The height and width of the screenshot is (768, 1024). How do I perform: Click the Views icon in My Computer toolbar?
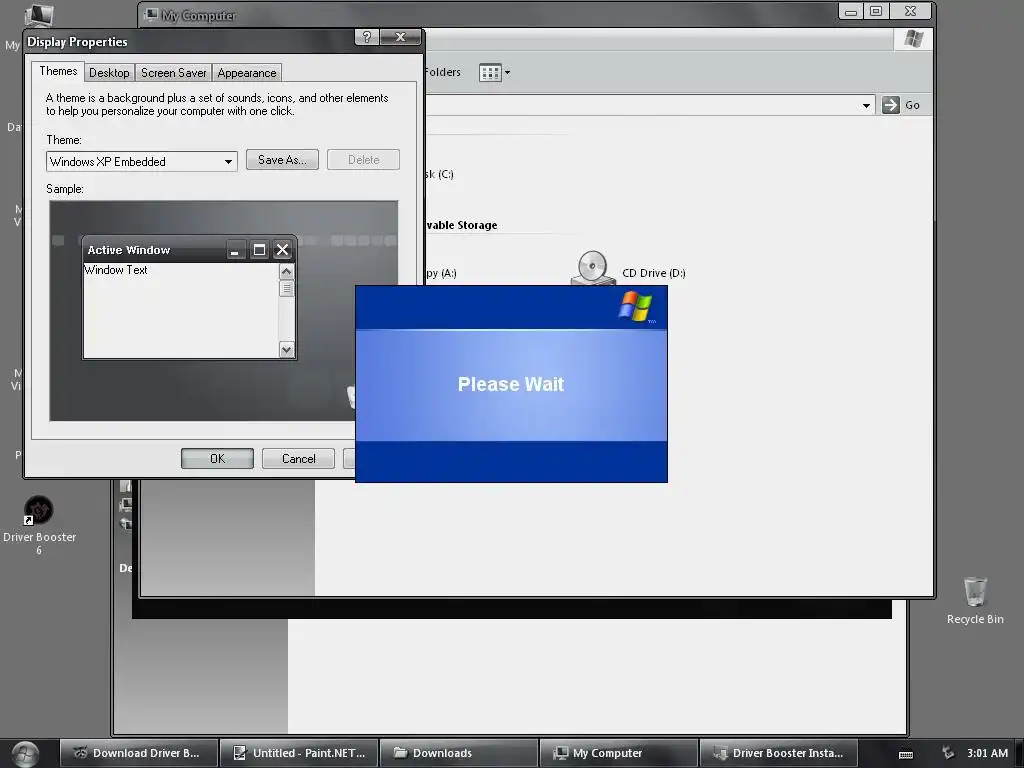tap(490, 72)
